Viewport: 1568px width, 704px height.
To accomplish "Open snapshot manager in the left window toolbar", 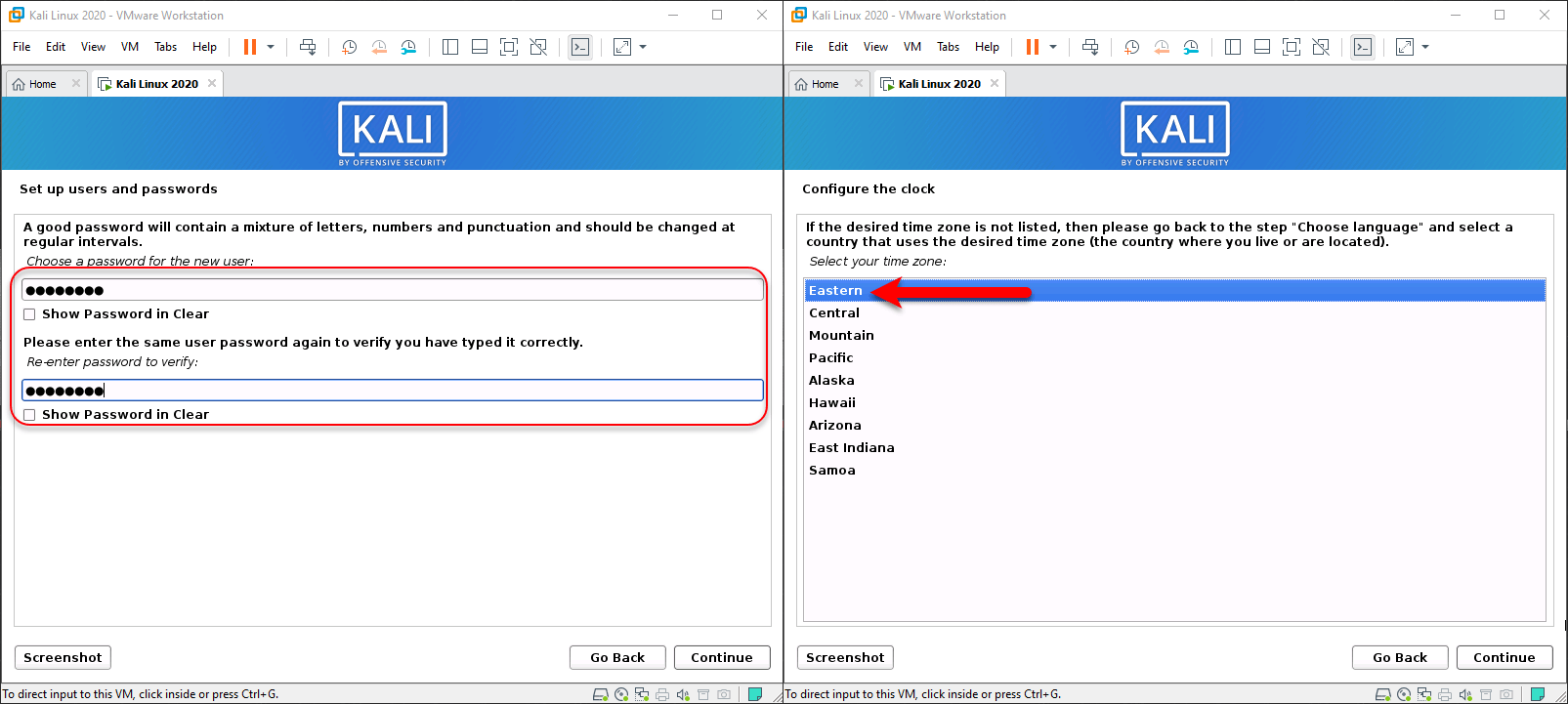I will [x=408, y=47].
